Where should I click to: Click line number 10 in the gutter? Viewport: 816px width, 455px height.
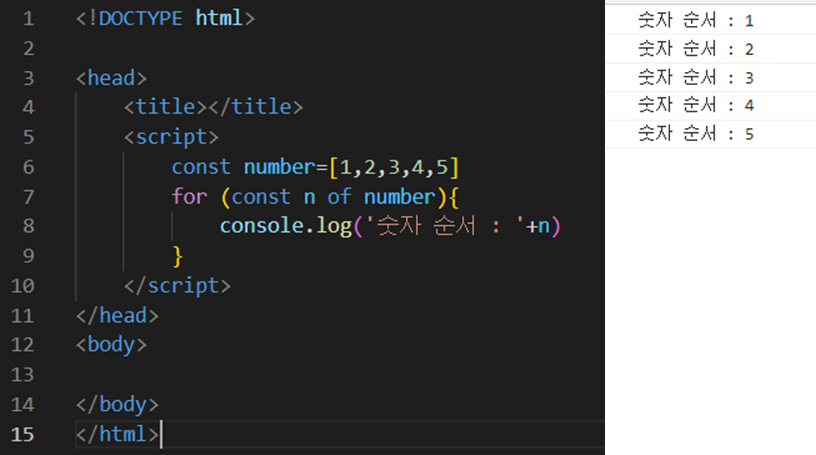pos(23,286)
